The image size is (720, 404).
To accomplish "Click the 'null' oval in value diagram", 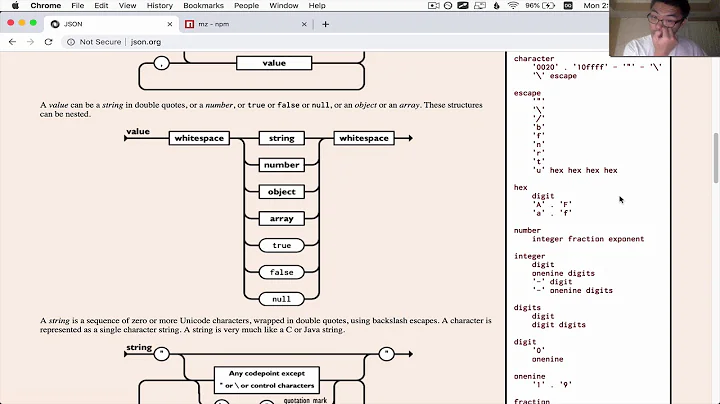I will click(x=281, y=299).
